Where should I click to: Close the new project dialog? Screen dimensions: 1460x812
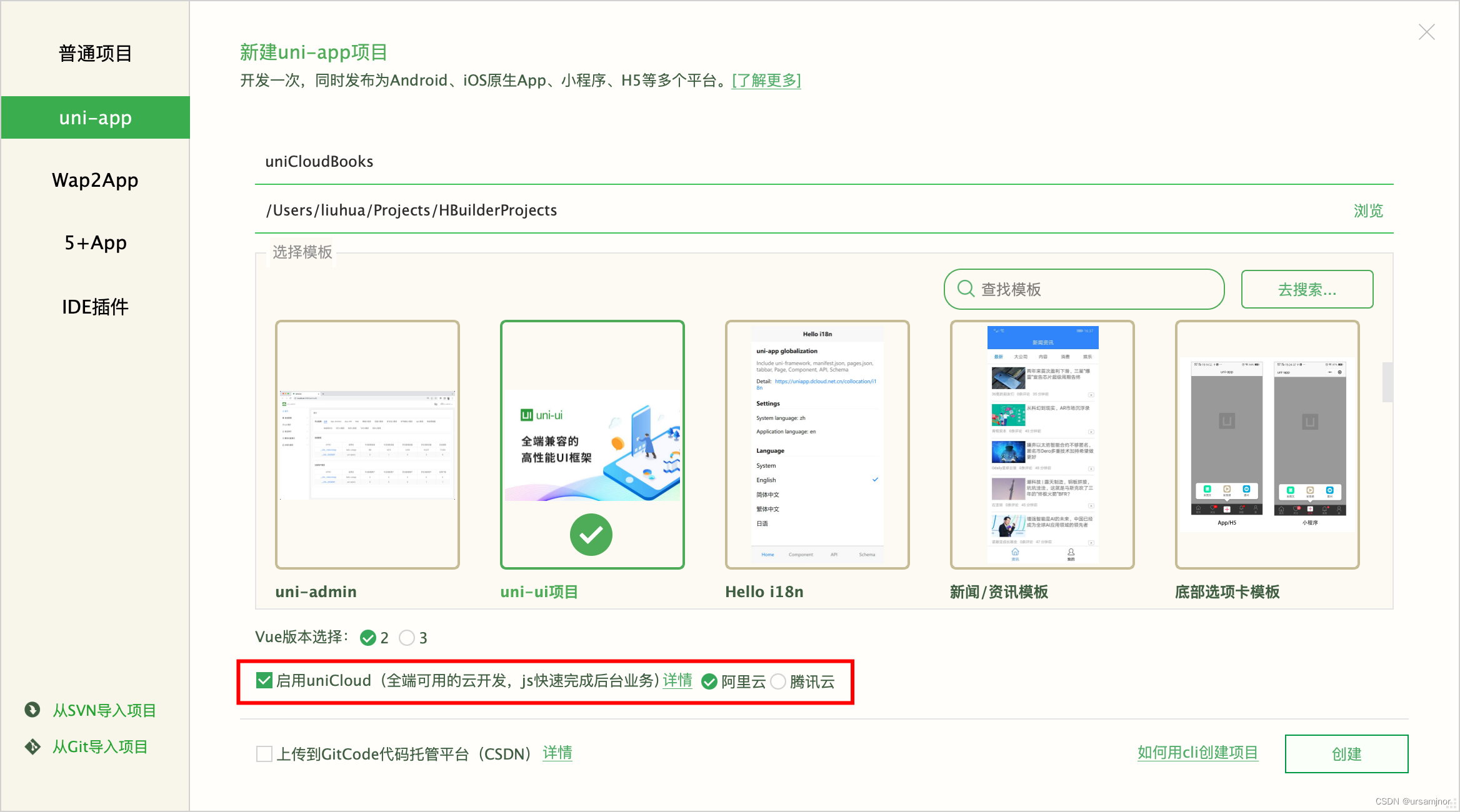tap(1427, 32)
